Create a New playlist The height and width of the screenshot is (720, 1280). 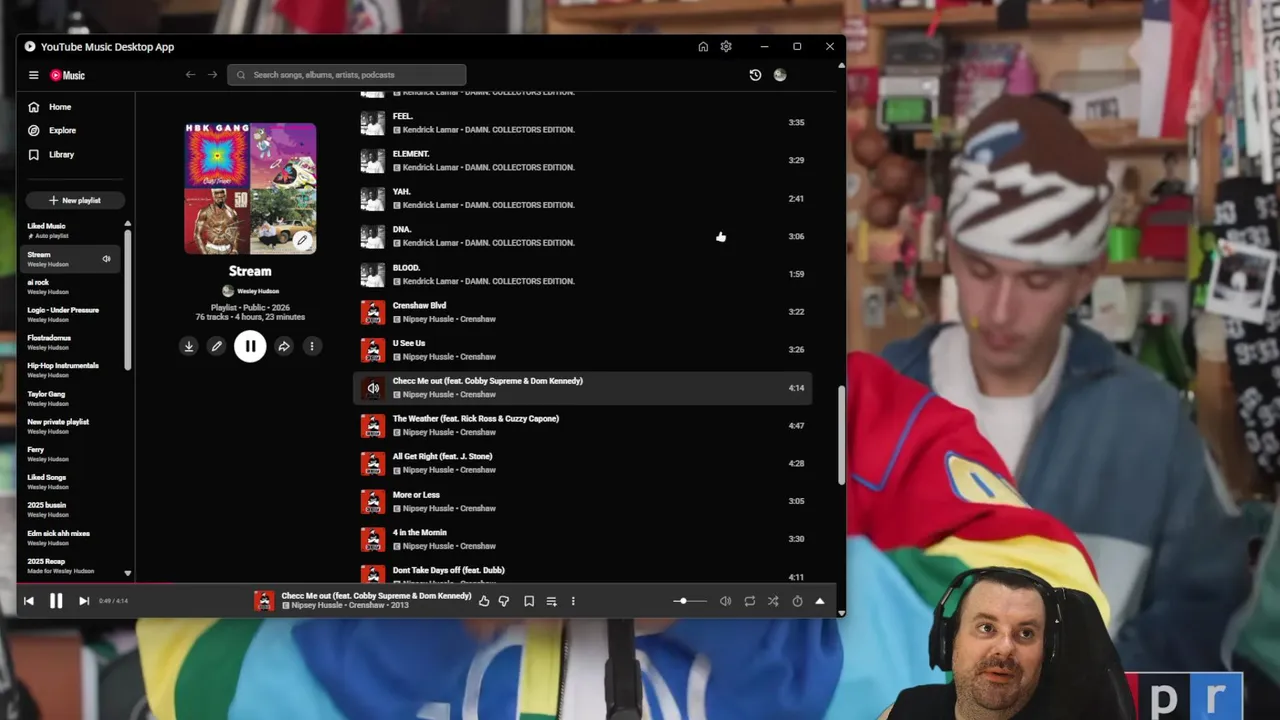tap(75, 200)
